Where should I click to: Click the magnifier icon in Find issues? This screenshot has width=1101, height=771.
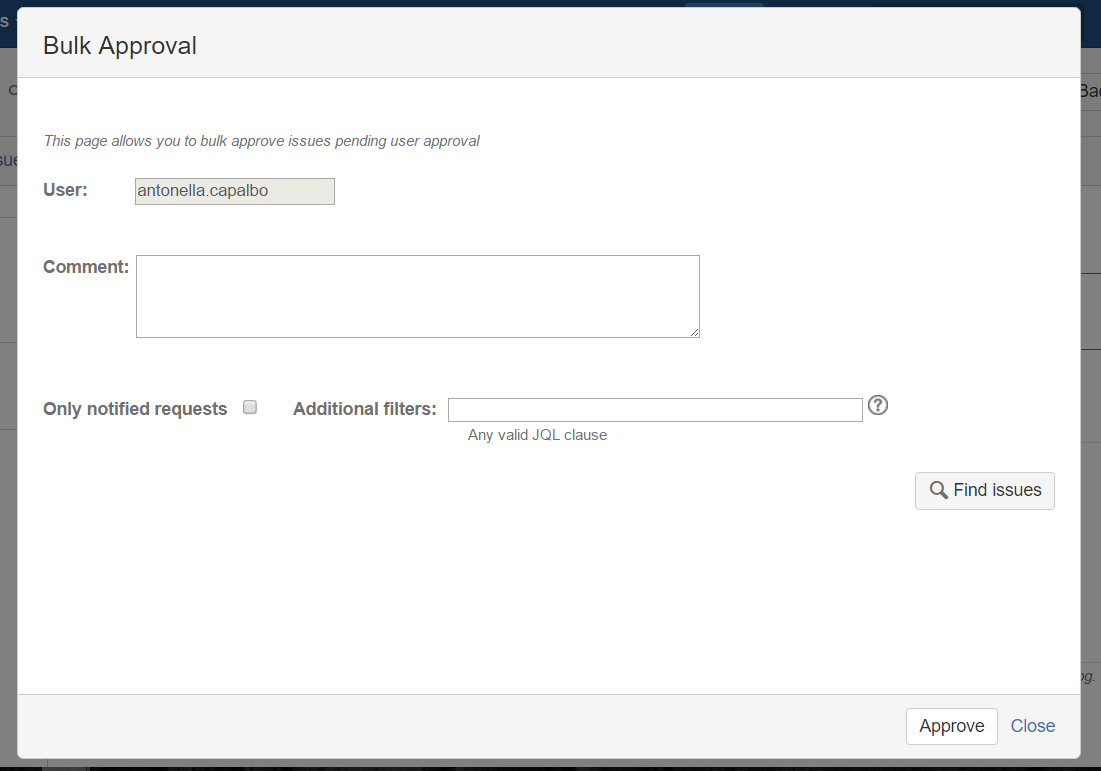click(x=938, y=490)
